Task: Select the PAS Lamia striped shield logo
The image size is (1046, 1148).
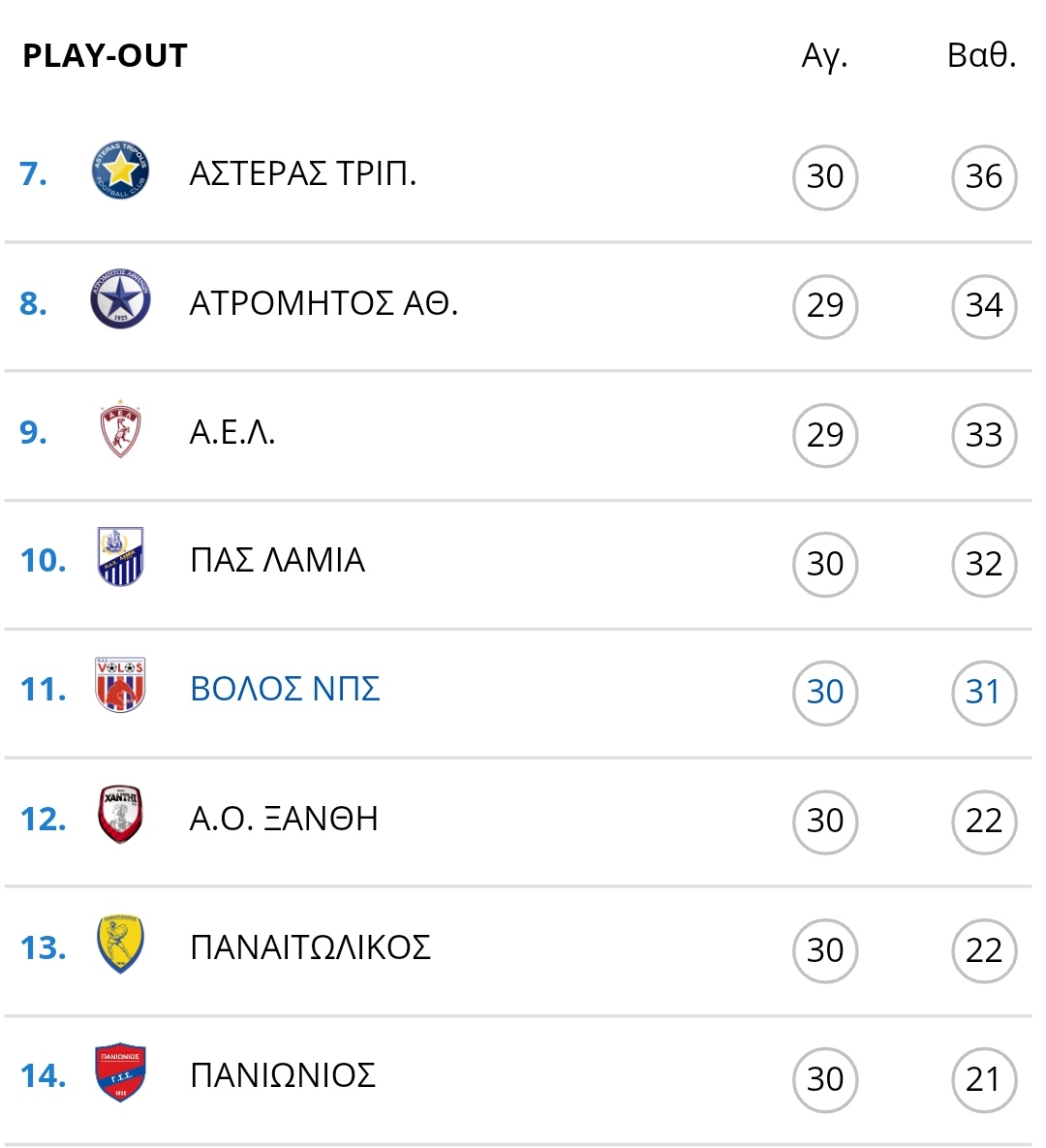Action: point(120,556)
